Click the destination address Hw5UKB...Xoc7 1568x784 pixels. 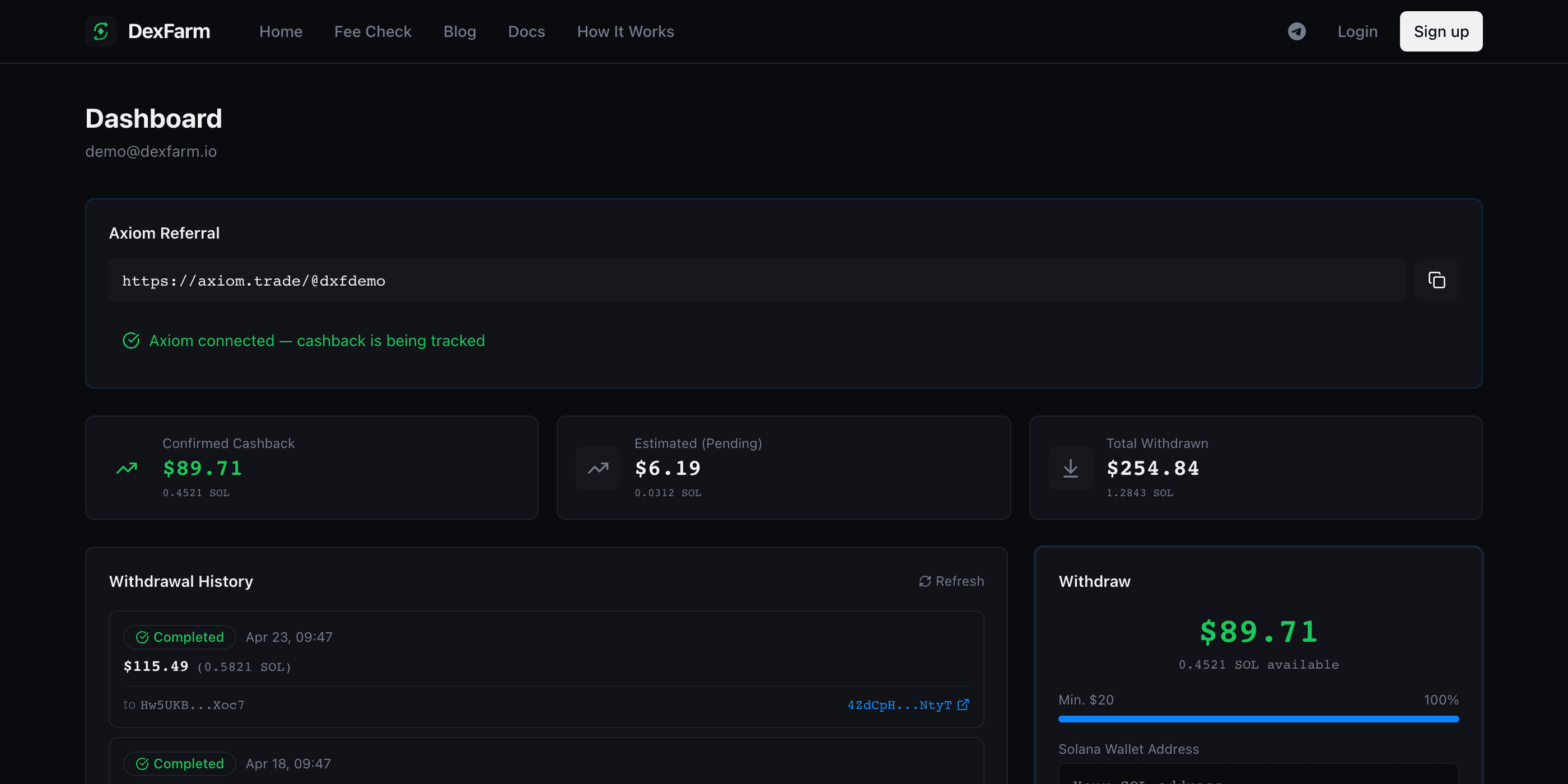(x=192, y=705)
